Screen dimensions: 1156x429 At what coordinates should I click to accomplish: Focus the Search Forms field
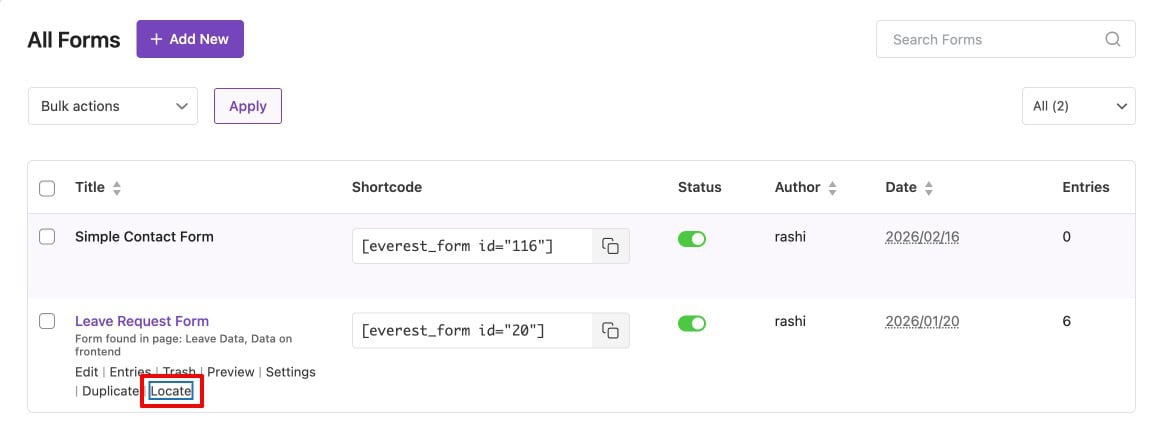click(1006, 39)
